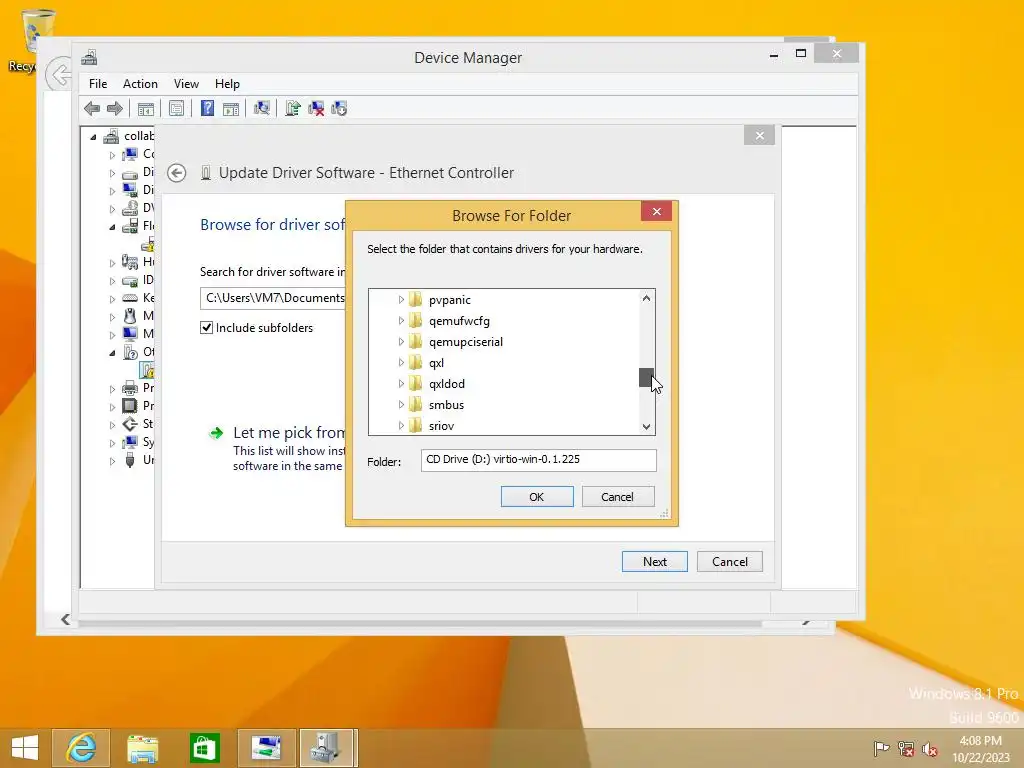
Task: Click the blue question mark Help toolbar icon
Action: pos(207,108)
